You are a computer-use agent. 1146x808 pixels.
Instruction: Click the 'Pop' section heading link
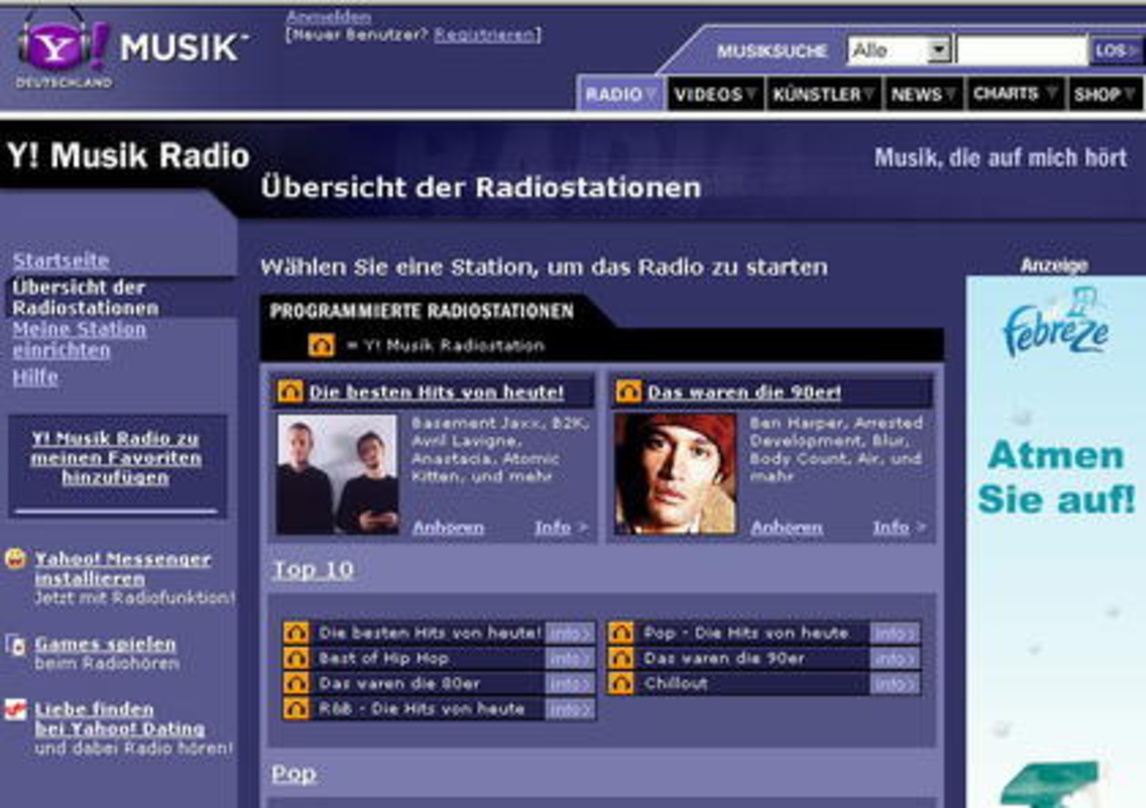[x=294, y=774]
